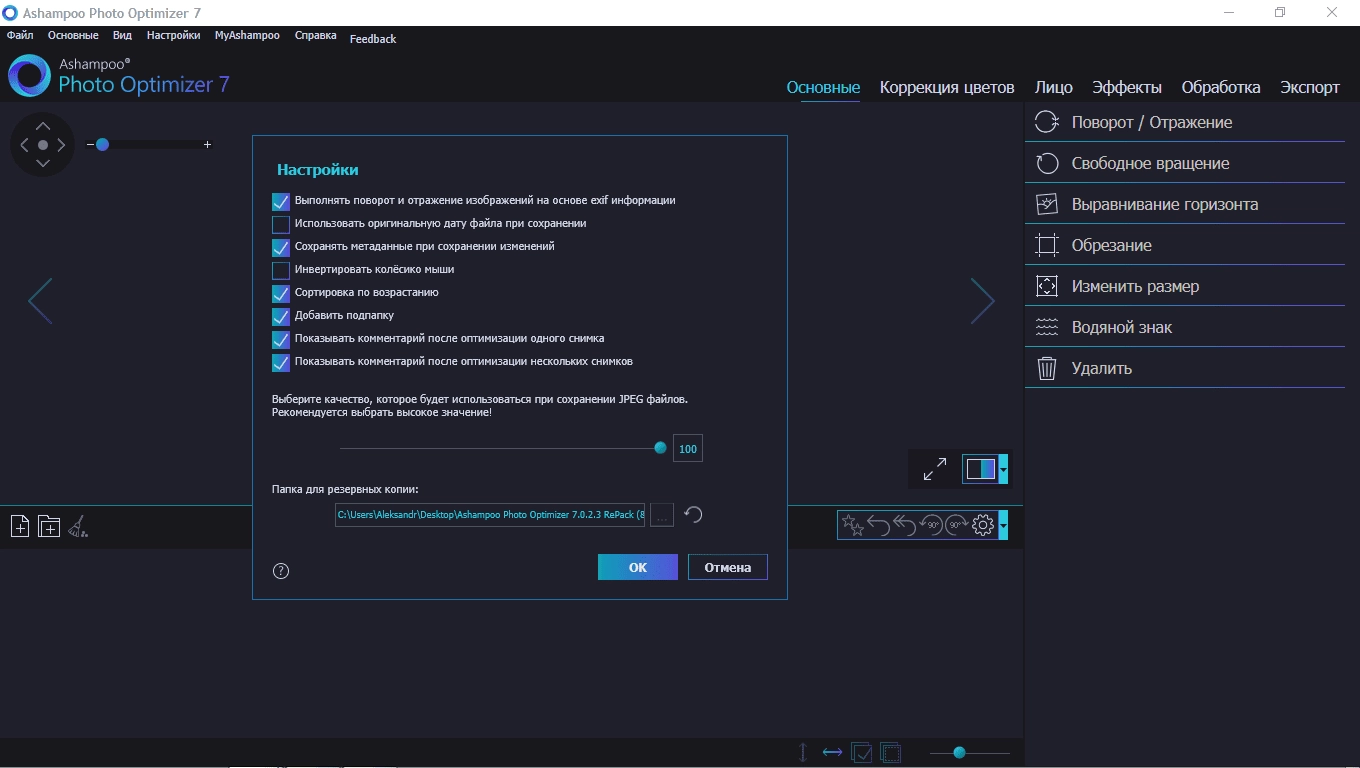Image resolution: width=1360 pixels, height=768 pixels.
Task: Toggle comment after multiple photos optimization
Action: [281, 362]
